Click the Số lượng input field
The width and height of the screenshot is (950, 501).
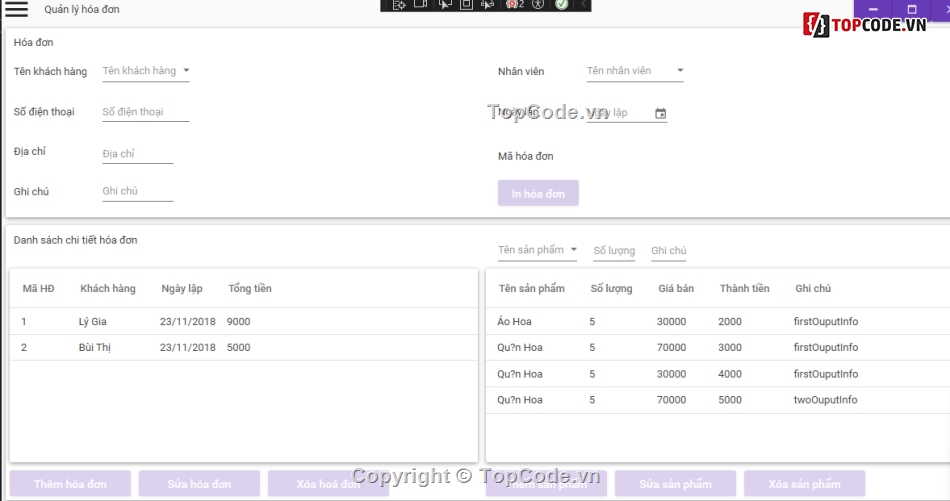point(614,251)
